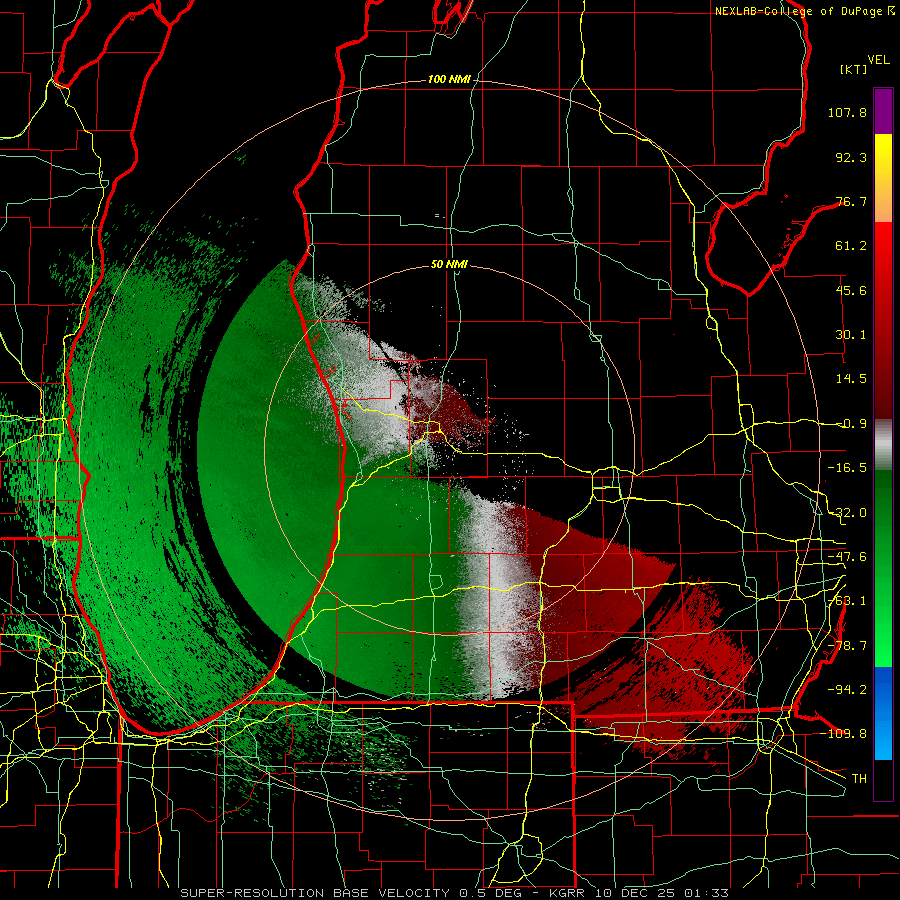Click the 14.5 velocity scale value
This screenshot has height=900, width=900.
point(851,379)
